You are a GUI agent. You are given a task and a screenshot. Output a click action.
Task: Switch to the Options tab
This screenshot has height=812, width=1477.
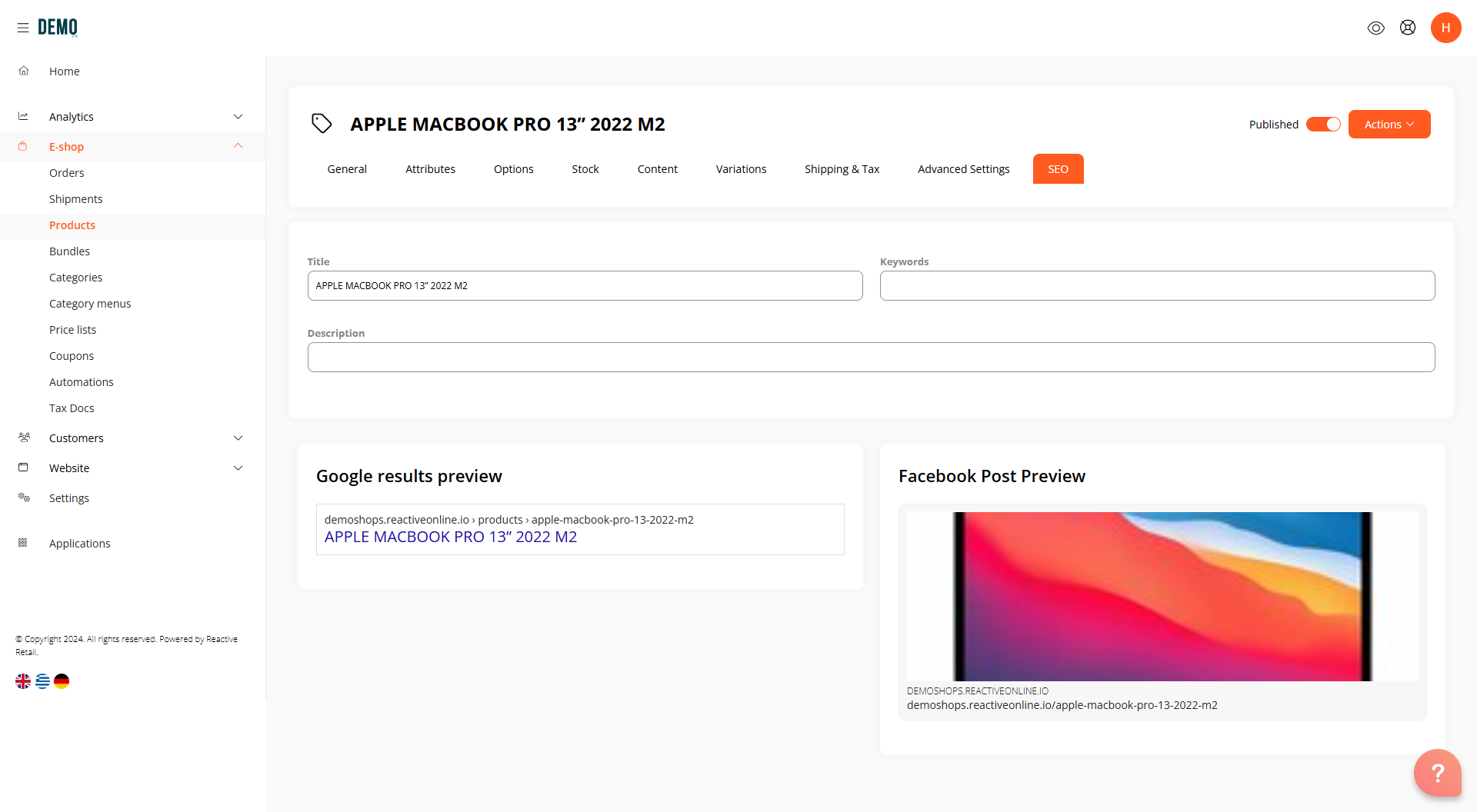(514, 169)
